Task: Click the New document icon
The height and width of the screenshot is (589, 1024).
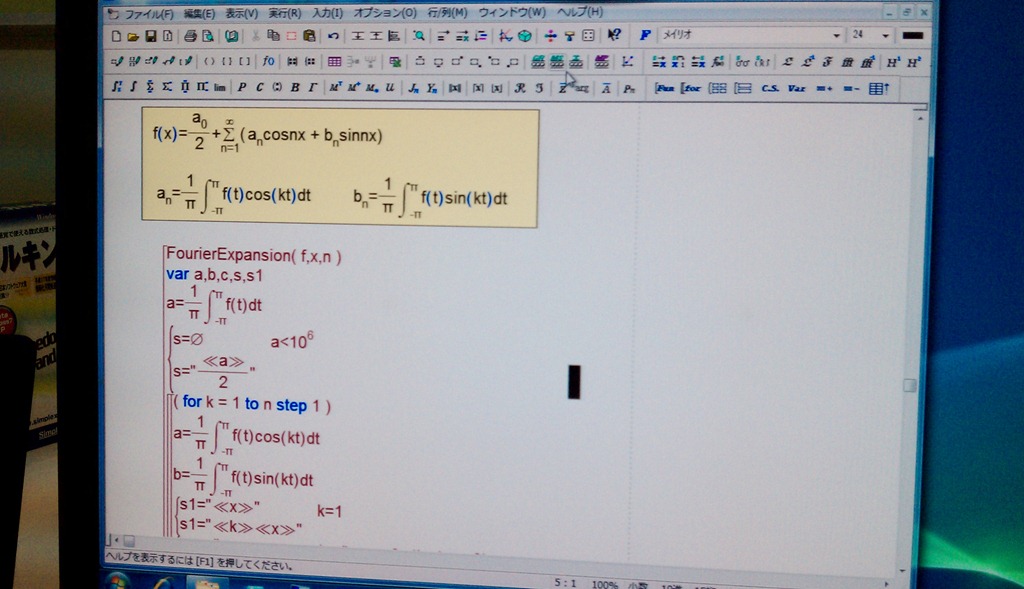Action: (117, 36)
